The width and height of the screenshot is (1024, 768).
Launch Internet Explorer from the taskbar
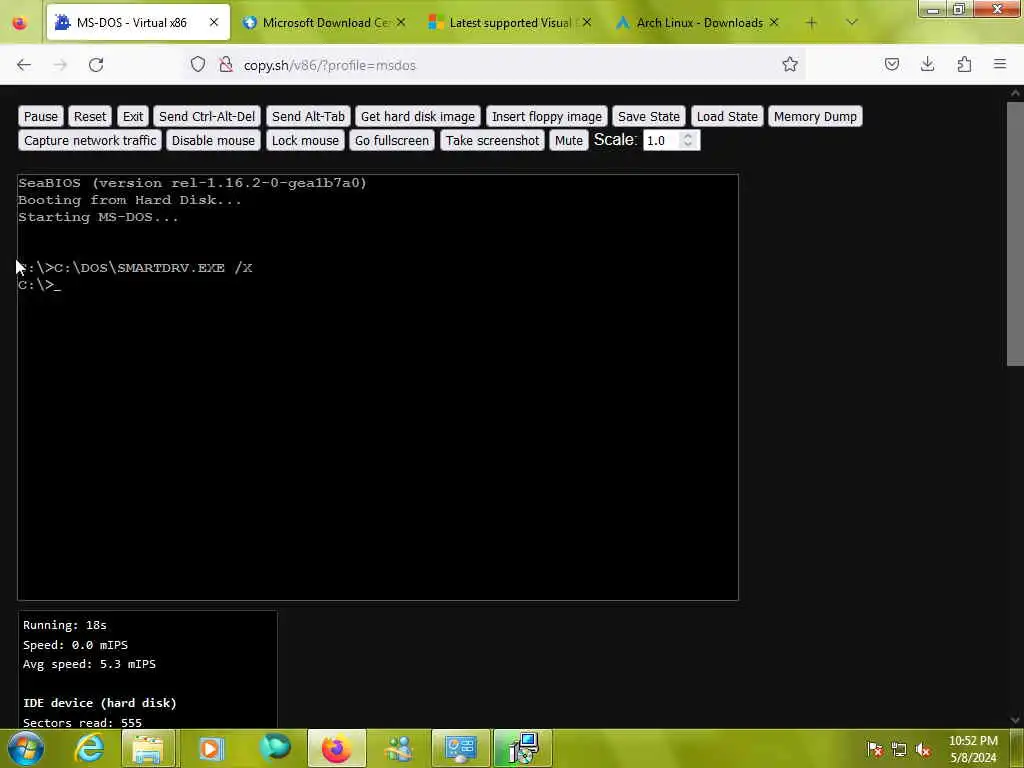89,748
